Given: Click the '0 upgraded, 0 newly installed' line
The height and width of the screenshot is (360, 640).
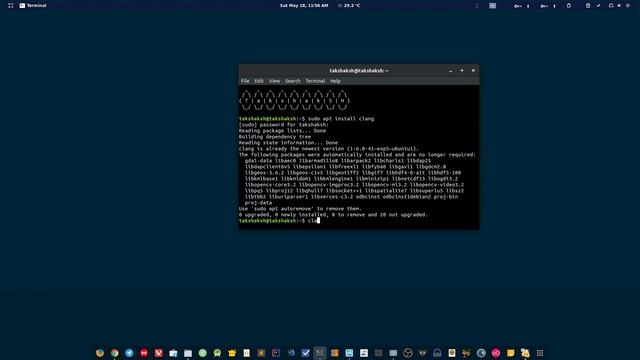Looking at the screenshot, I should (333, 215).
